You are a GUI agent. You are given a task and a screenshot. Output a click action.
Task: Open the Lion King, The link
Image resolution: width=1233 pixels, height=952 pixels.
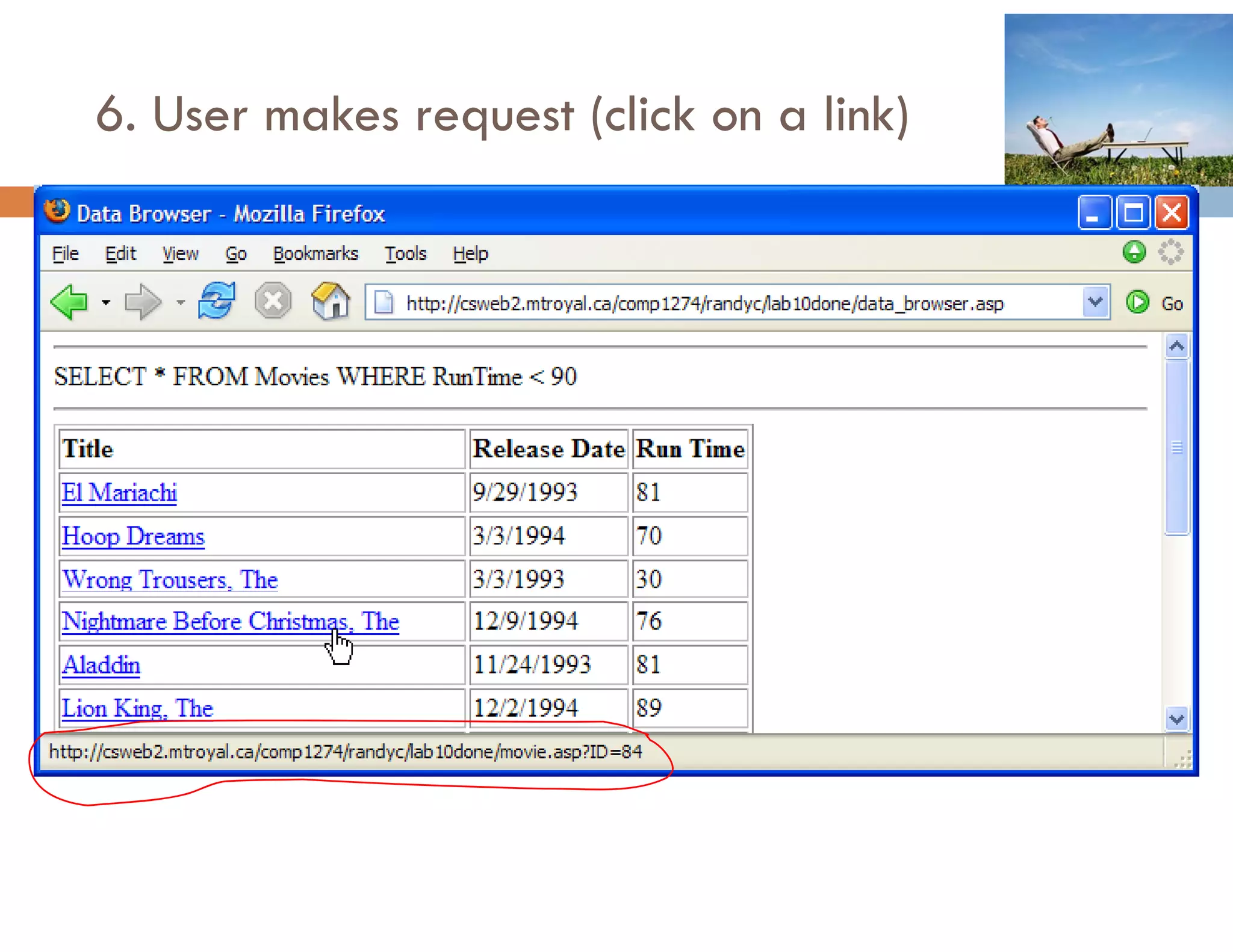[137, 708]
